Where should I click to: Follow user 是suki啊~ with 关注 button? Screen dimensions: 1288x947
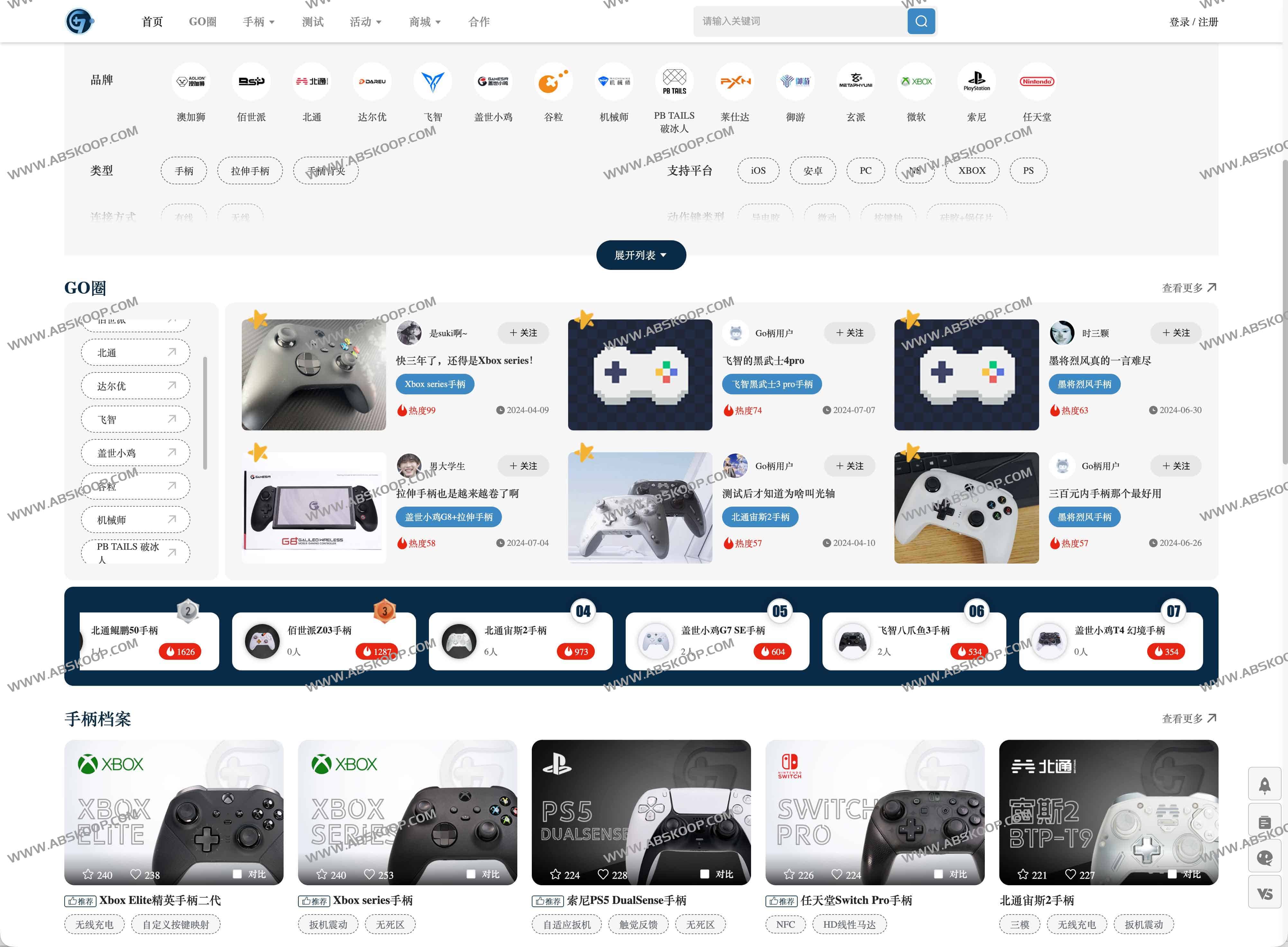coord(523,333)
